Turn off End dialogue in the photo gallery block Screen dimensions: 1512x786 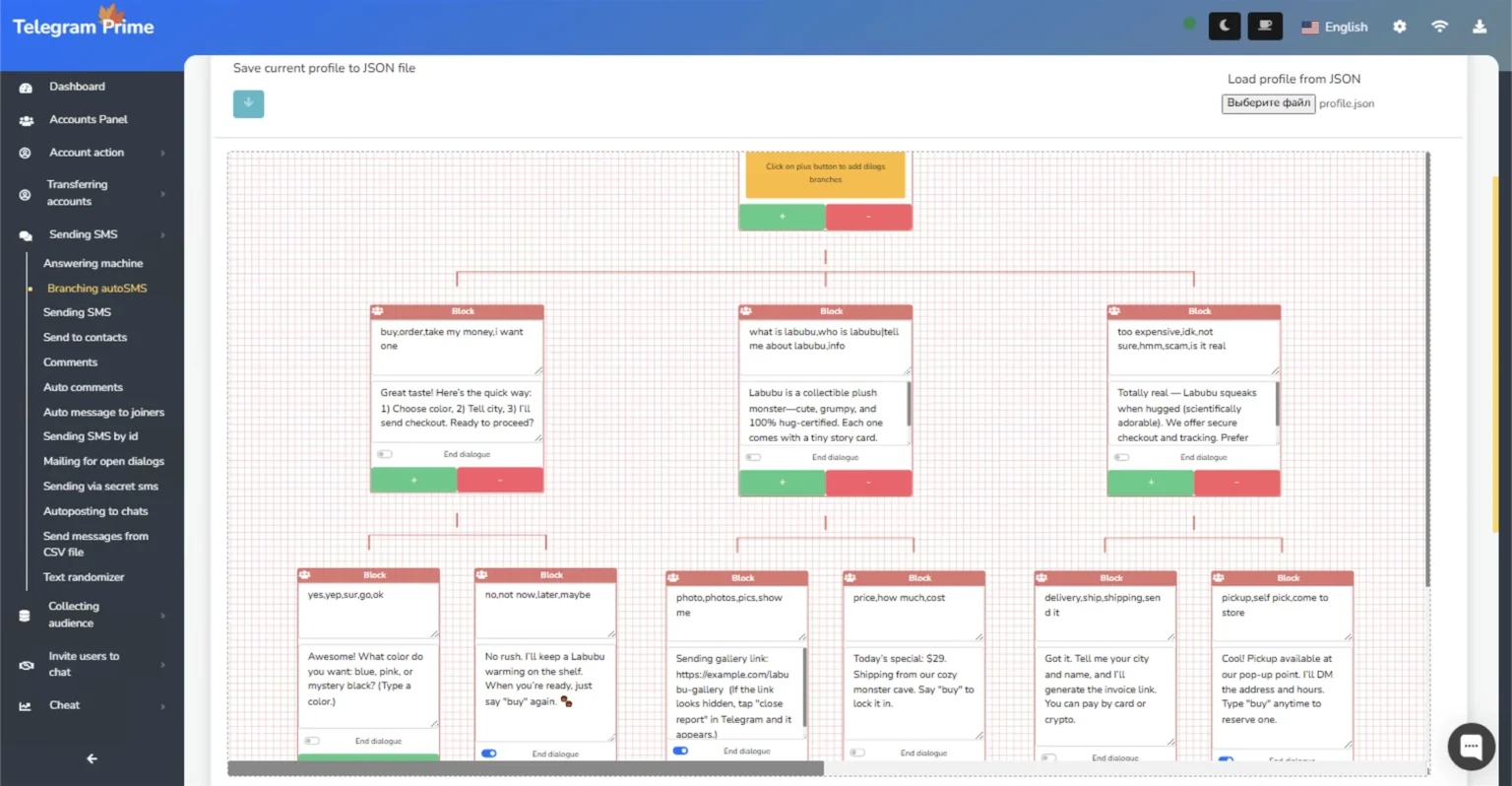click(680, 750)
